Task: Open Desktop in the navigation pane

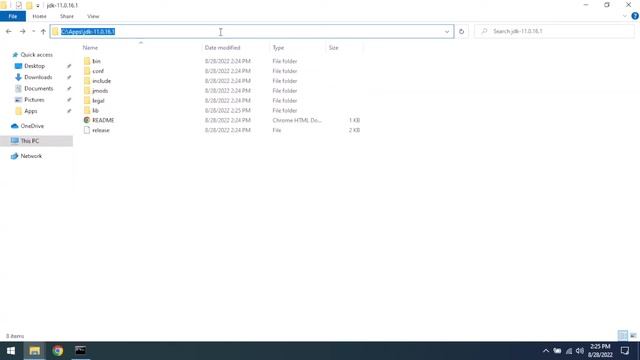Action: (34, 66)
